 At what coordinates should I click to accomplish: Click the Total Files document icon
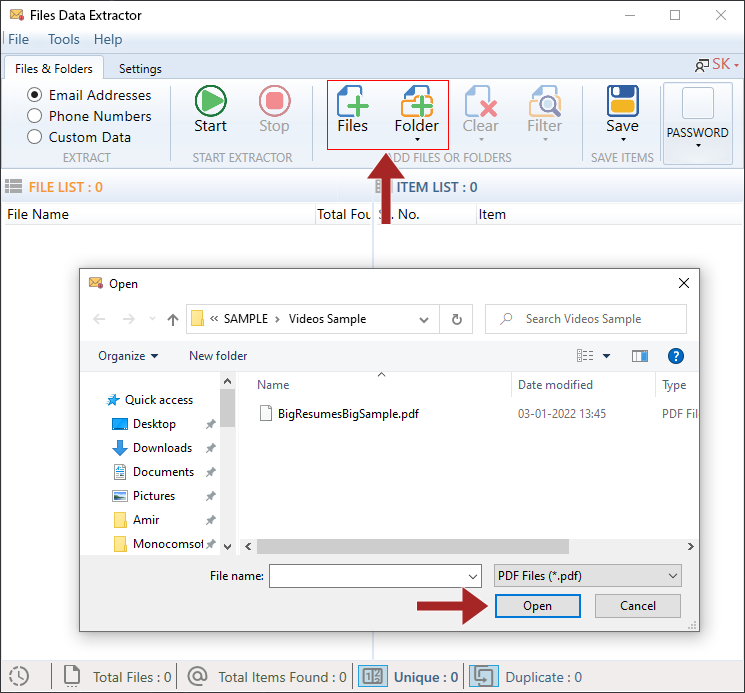click(x=72, y=676)
